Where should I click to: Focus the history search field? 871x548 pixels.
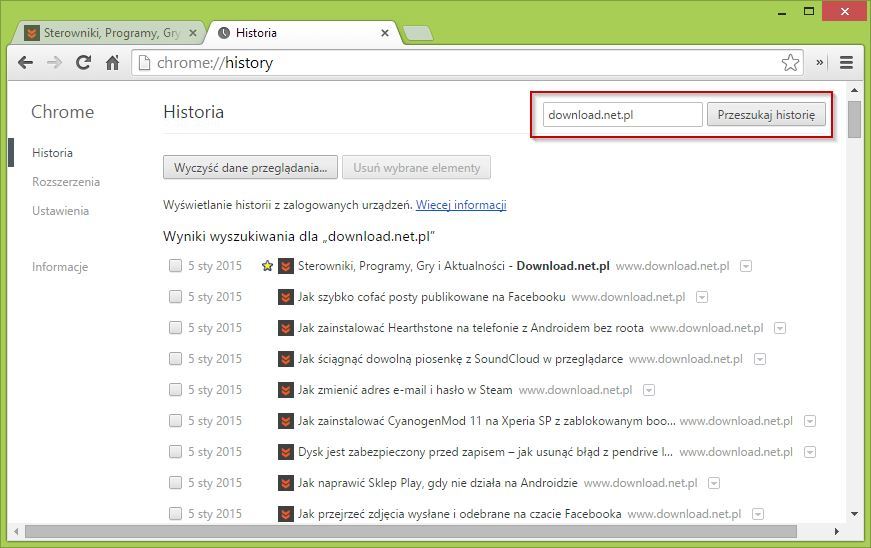pyautogui.click(x=623, y=115)
